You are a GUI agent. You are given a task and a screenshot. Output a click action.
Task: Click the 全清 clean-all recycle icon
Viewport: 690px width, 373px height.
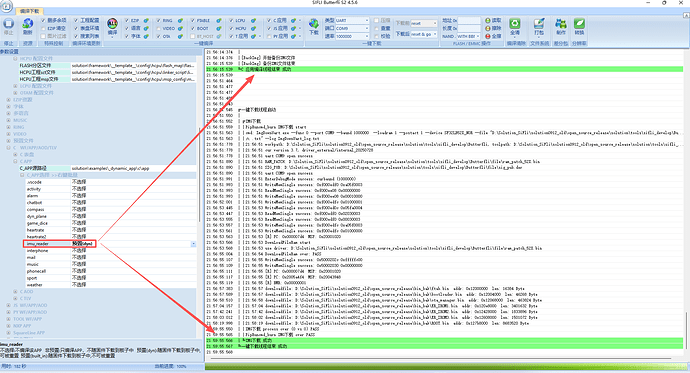514,23
